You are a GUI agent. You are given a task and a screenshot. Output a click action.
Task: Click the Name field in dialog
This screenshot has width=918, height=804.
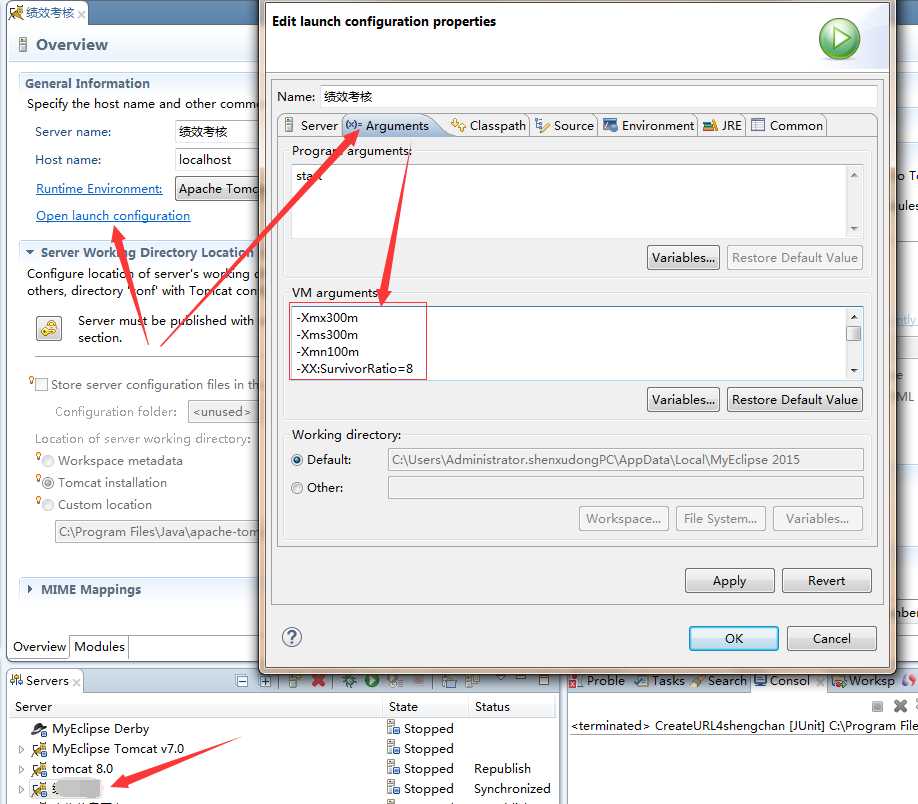pos(597,97)
